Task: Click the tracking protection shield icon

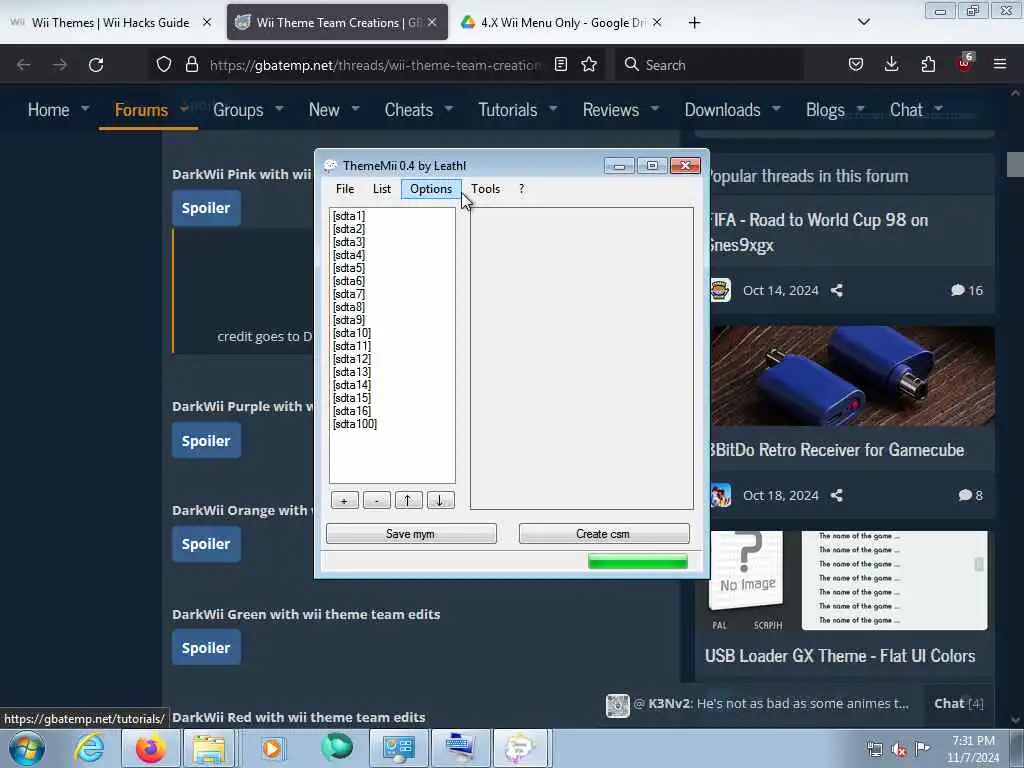Action: [x=164, y=65]
